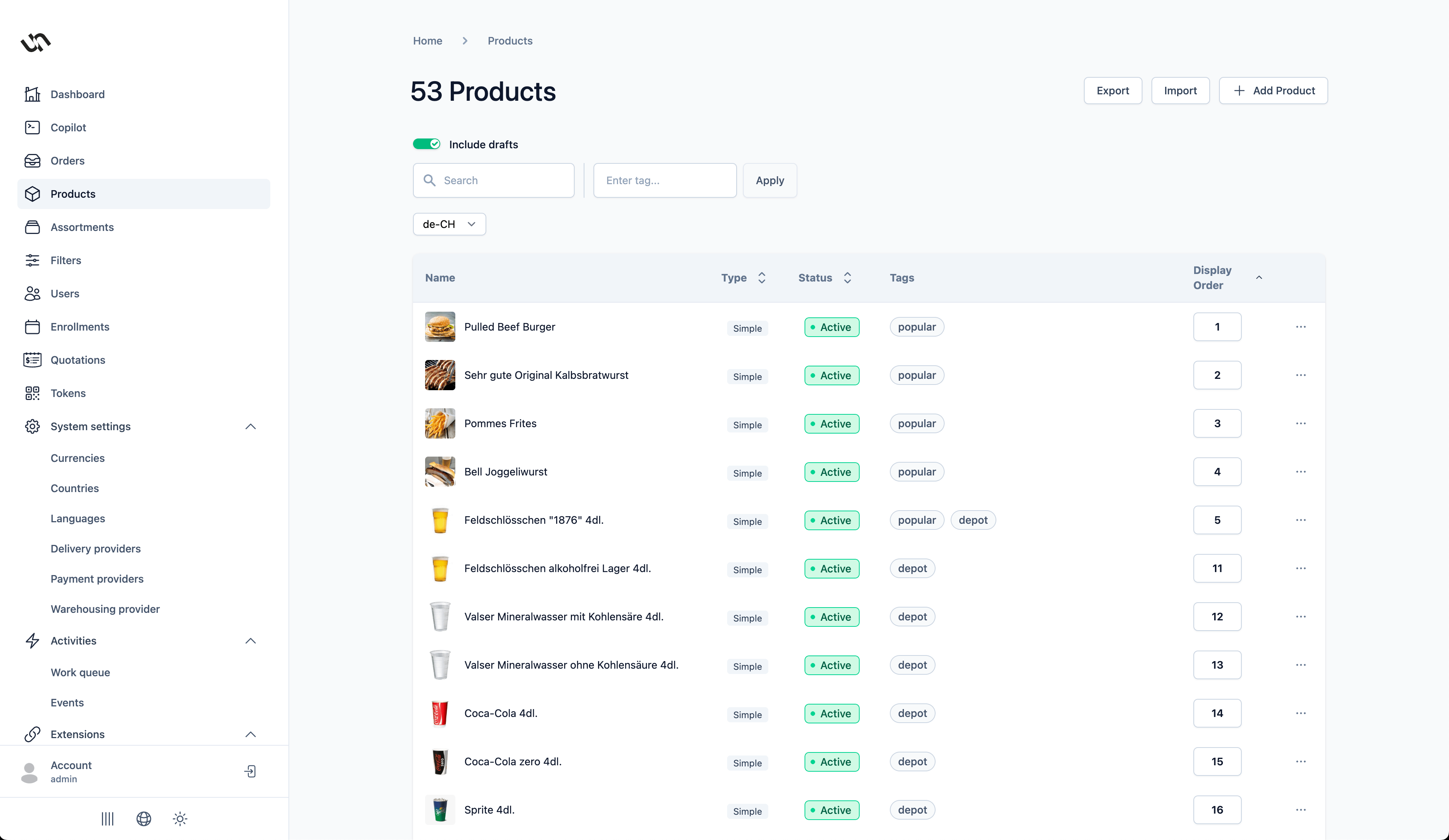The height and width of the screenshot is (840, 1449).
Task: Open the de-CH locale dropdown
Action: (x=449, y=224)
